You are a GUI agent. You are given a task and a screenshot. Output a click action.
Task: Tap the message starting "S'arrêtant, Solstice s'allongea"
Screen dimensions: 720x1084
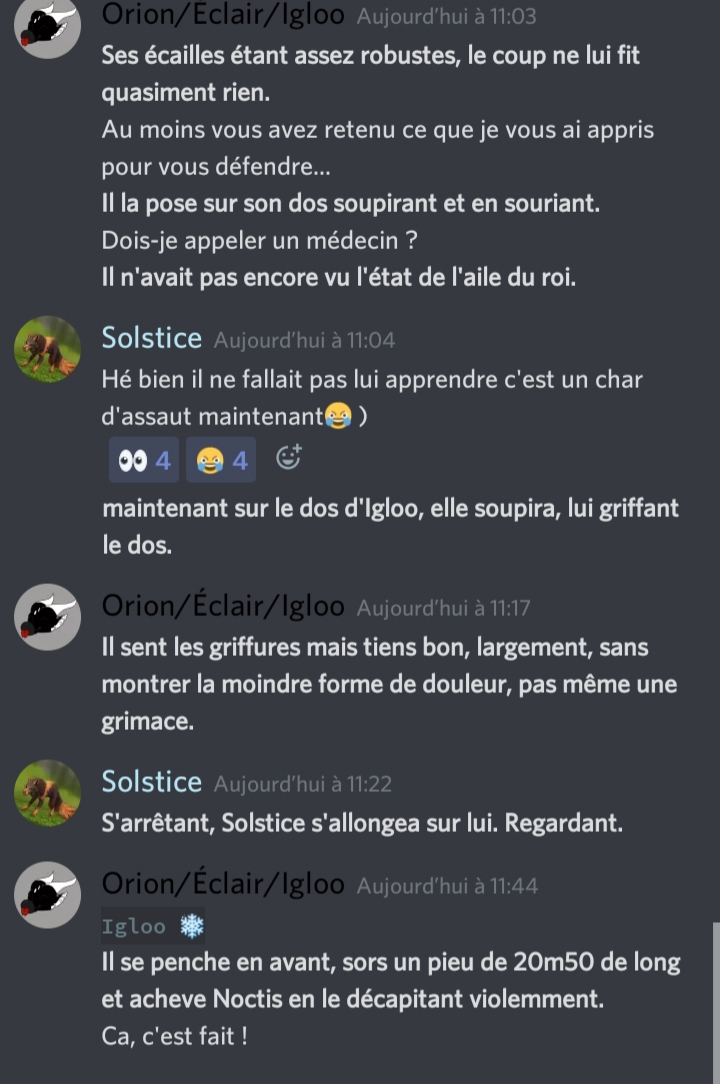[x=362, y=823]
